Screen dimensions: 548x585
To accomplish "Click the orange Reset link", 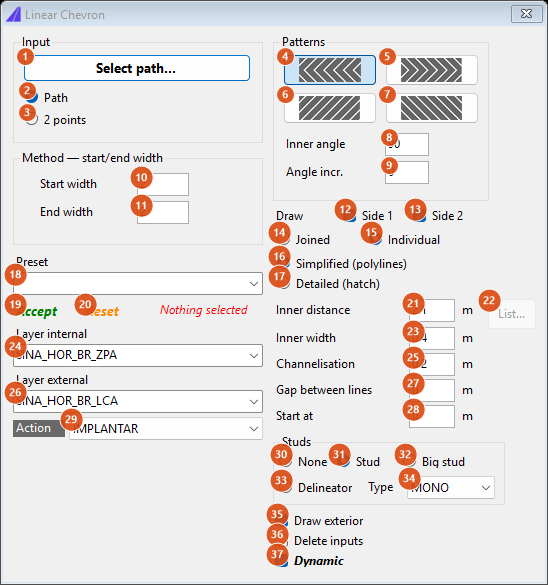I will point(102,312).
